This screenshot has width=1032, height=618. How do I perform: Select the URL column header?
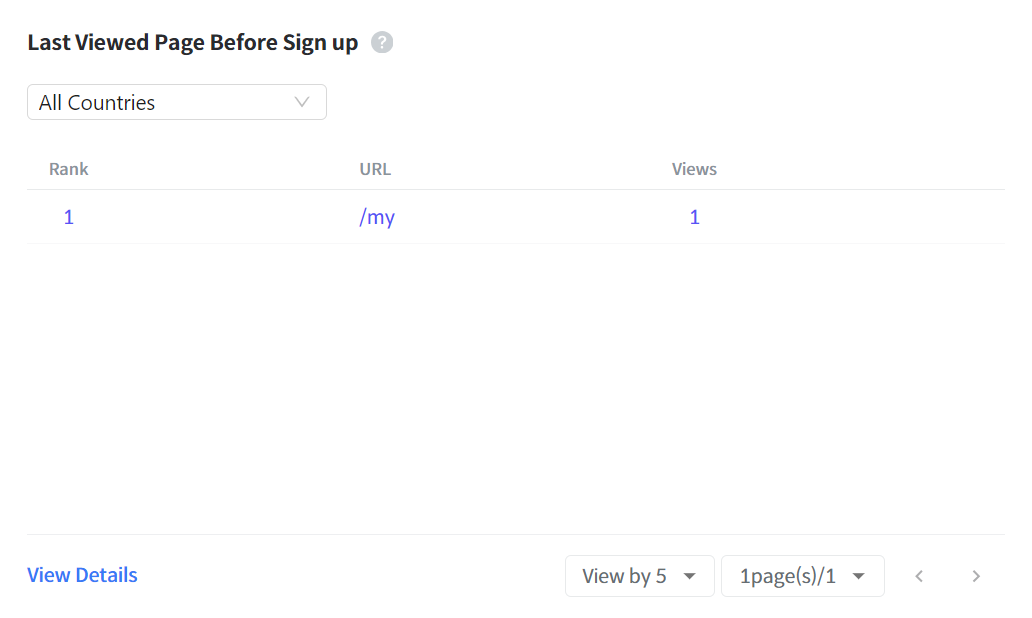pyautogui.click(x=375, y=169)
